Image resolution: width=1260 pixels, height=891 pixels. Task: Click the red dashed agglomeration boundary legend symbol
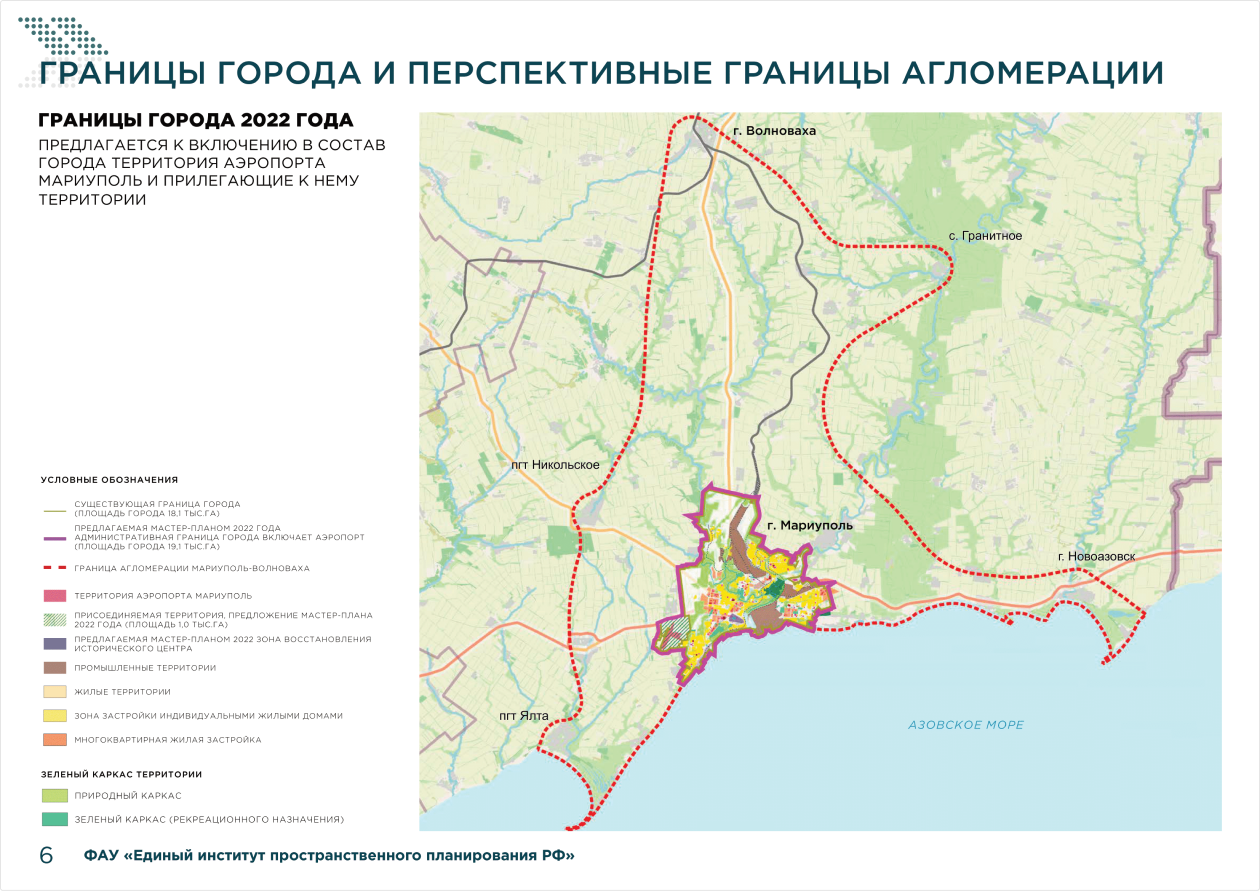click(x=54, y=568)
